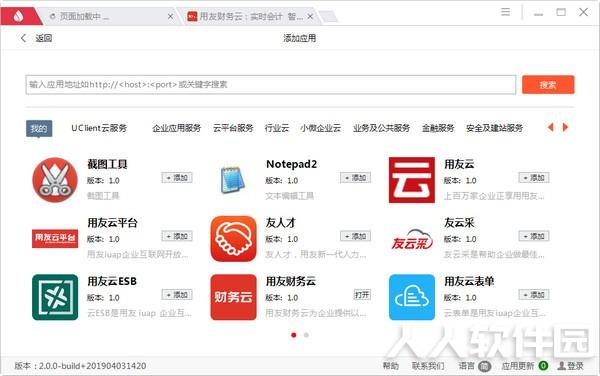Image resolution: width=600 pixels, height=376 pixels.
Task: Focus the application address search field
Action: [271, 85]
